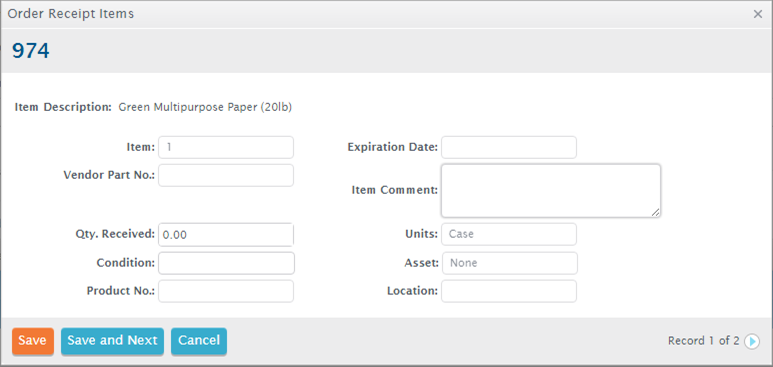Image resolution: width=773 pixels, height=367 pixels.
Task: Choose Save and Next
Action: coord(112,341)
